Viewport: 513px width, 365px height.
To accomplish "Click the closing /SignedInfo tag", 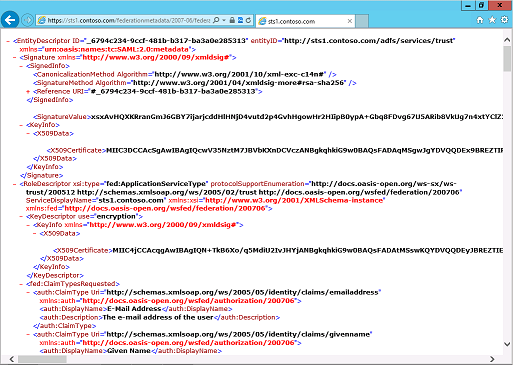I will (50, 100).
